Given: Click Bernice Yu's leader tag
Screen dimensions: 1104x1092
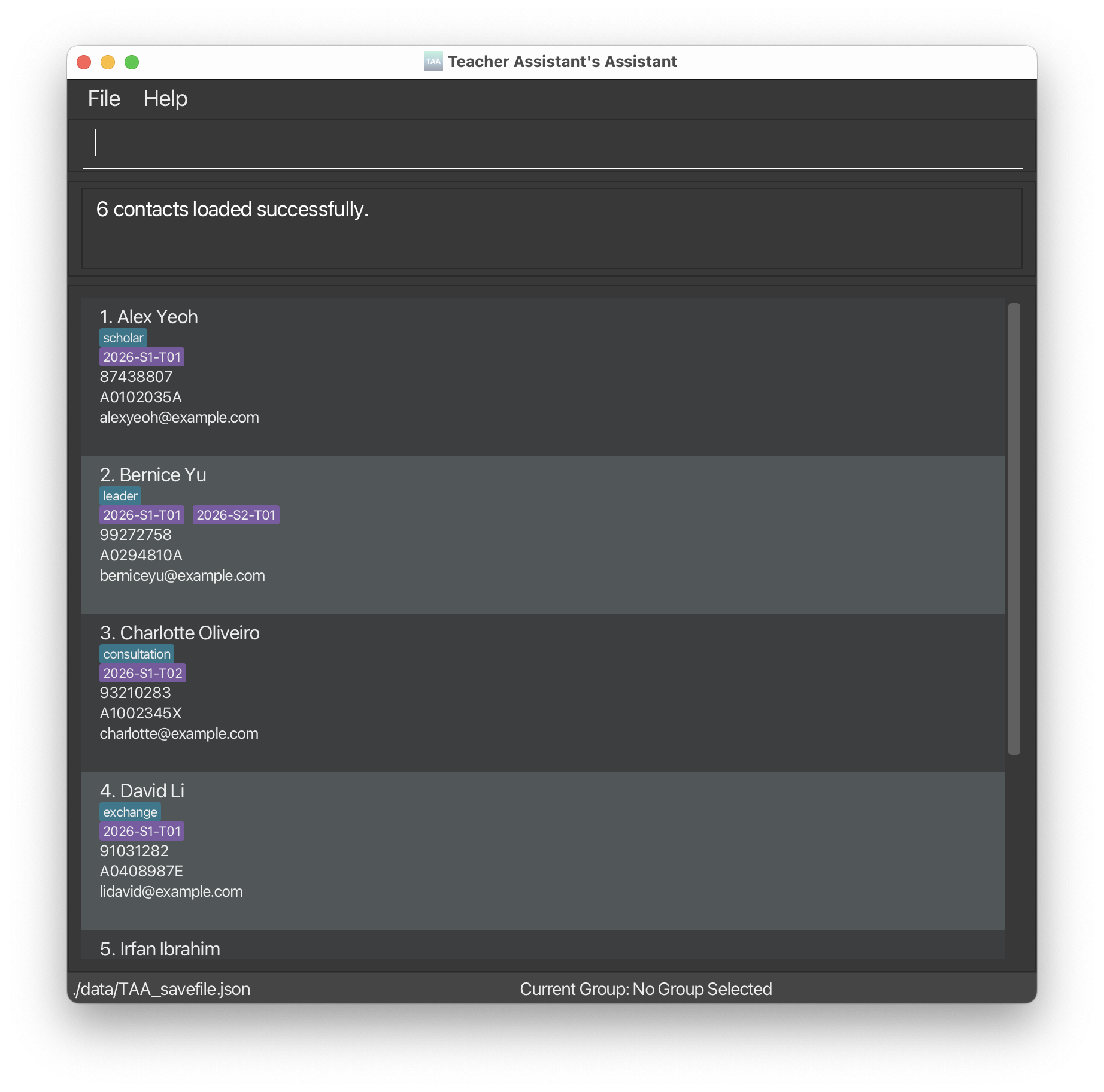Looking at the screenshot, I should pyautogui.click(x=120, y=496).
